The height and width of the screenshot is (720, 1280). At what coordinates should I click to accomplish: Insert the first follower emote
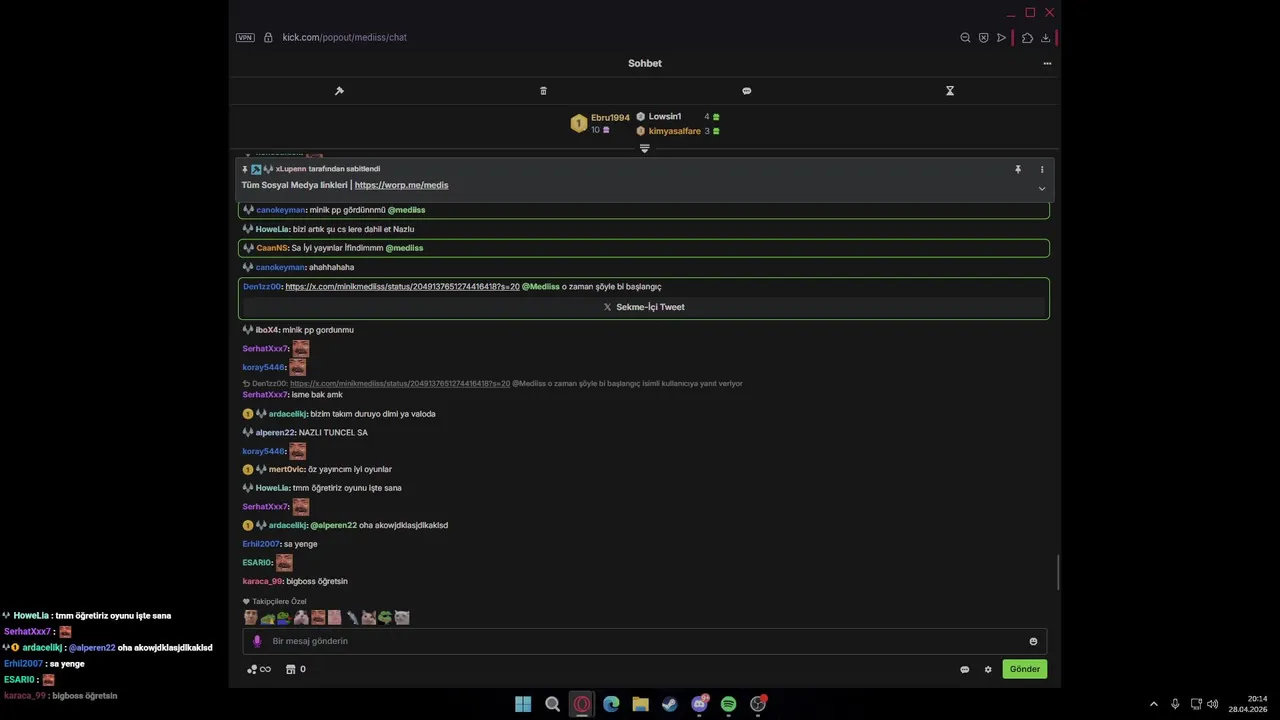coord(251,618)
